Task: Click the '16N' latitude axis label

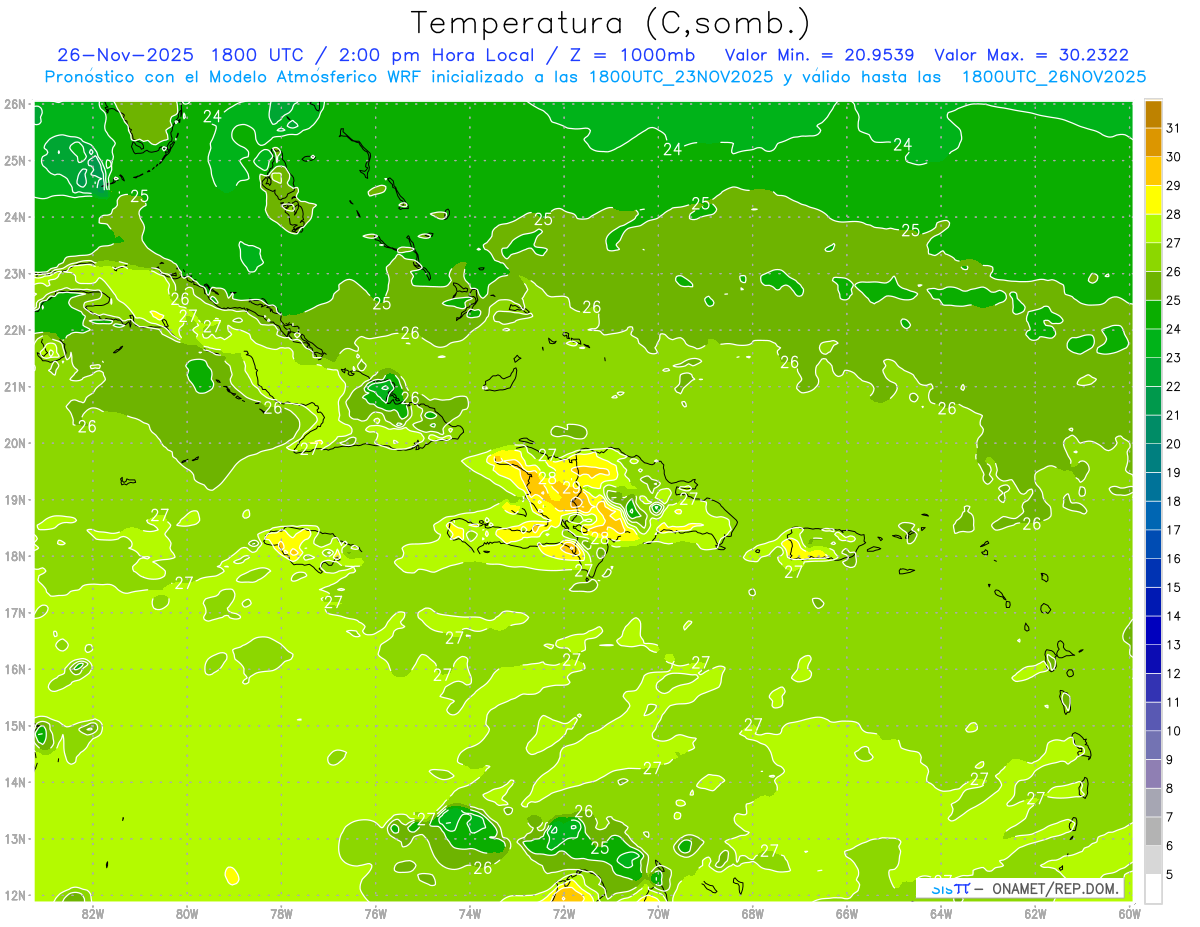Action: click(x=15, y=669)
